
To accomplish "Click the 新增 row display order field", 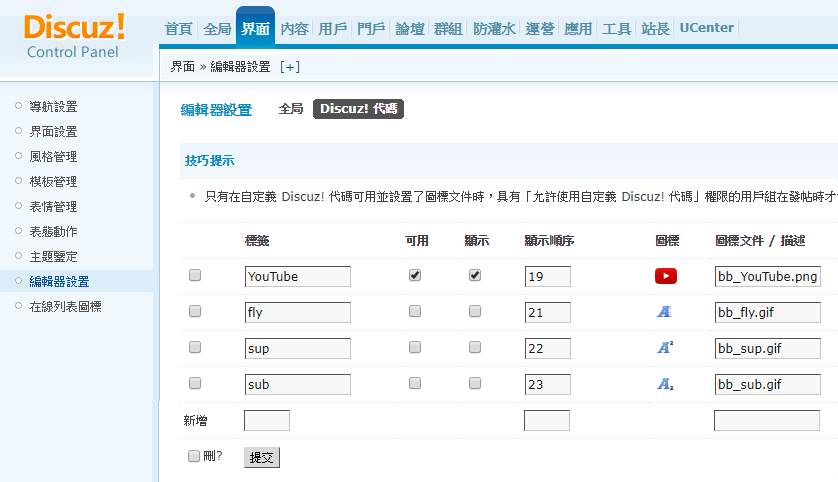I will click(x=547, y=421).
